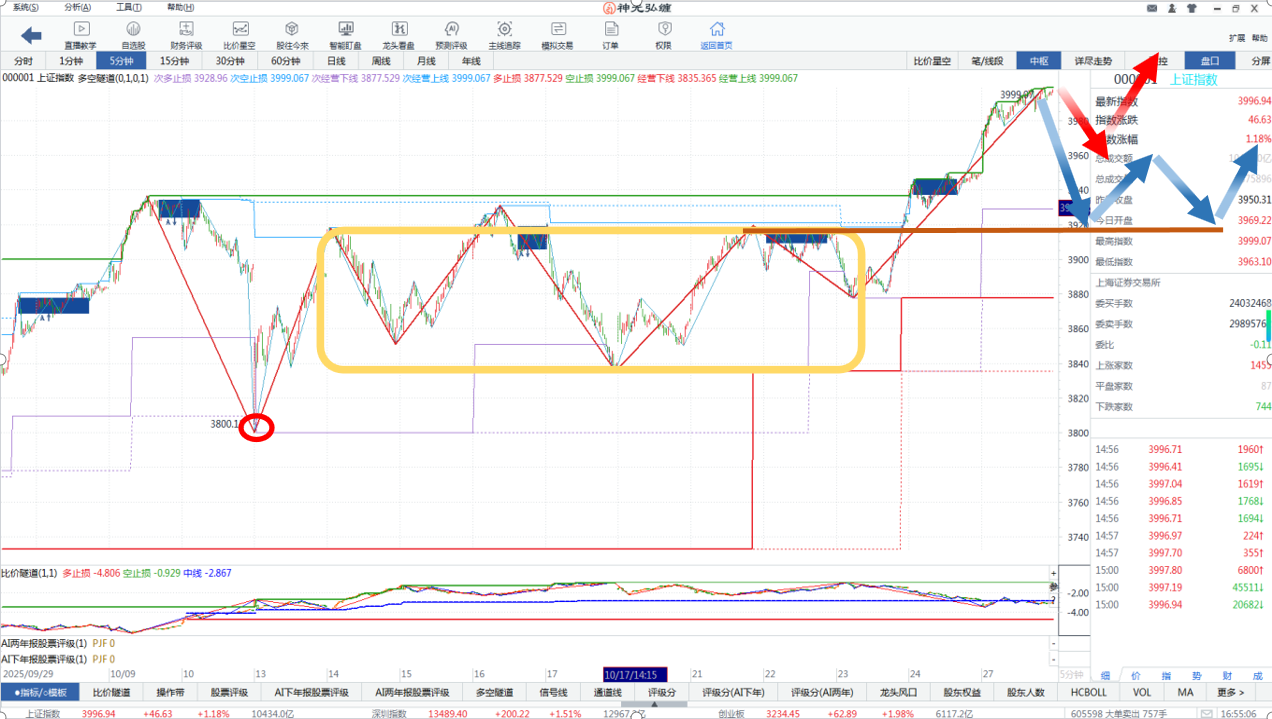
Task: Open the 自选股 watchlist icon
Action: 133,35
